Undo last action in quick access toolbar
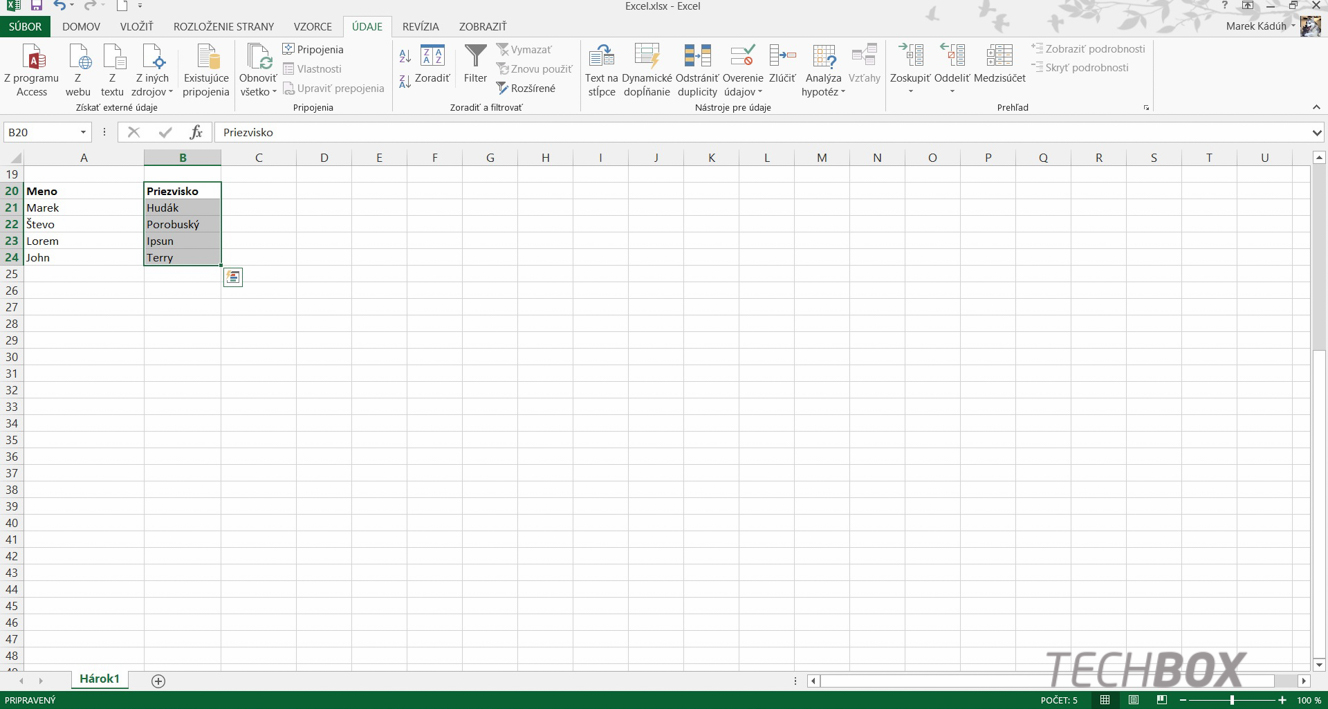1328x709 pixels. click(x=59, y=6)
